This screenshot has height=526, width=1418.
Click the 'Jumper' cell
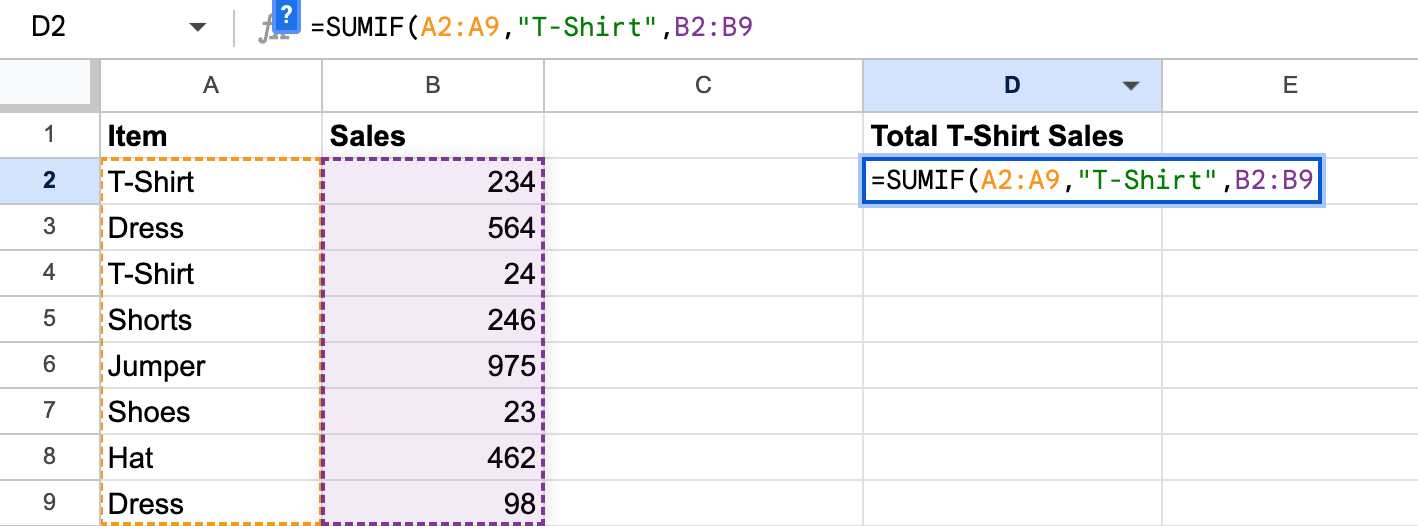click(211, 365)
